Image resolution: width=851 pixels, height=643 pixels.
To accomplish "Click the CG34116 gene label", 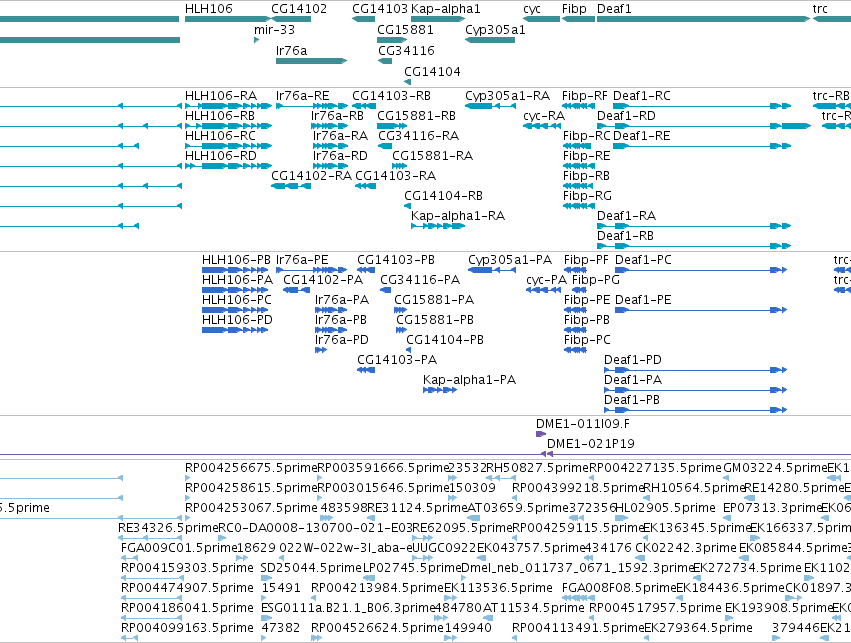I will pos(407,50).
